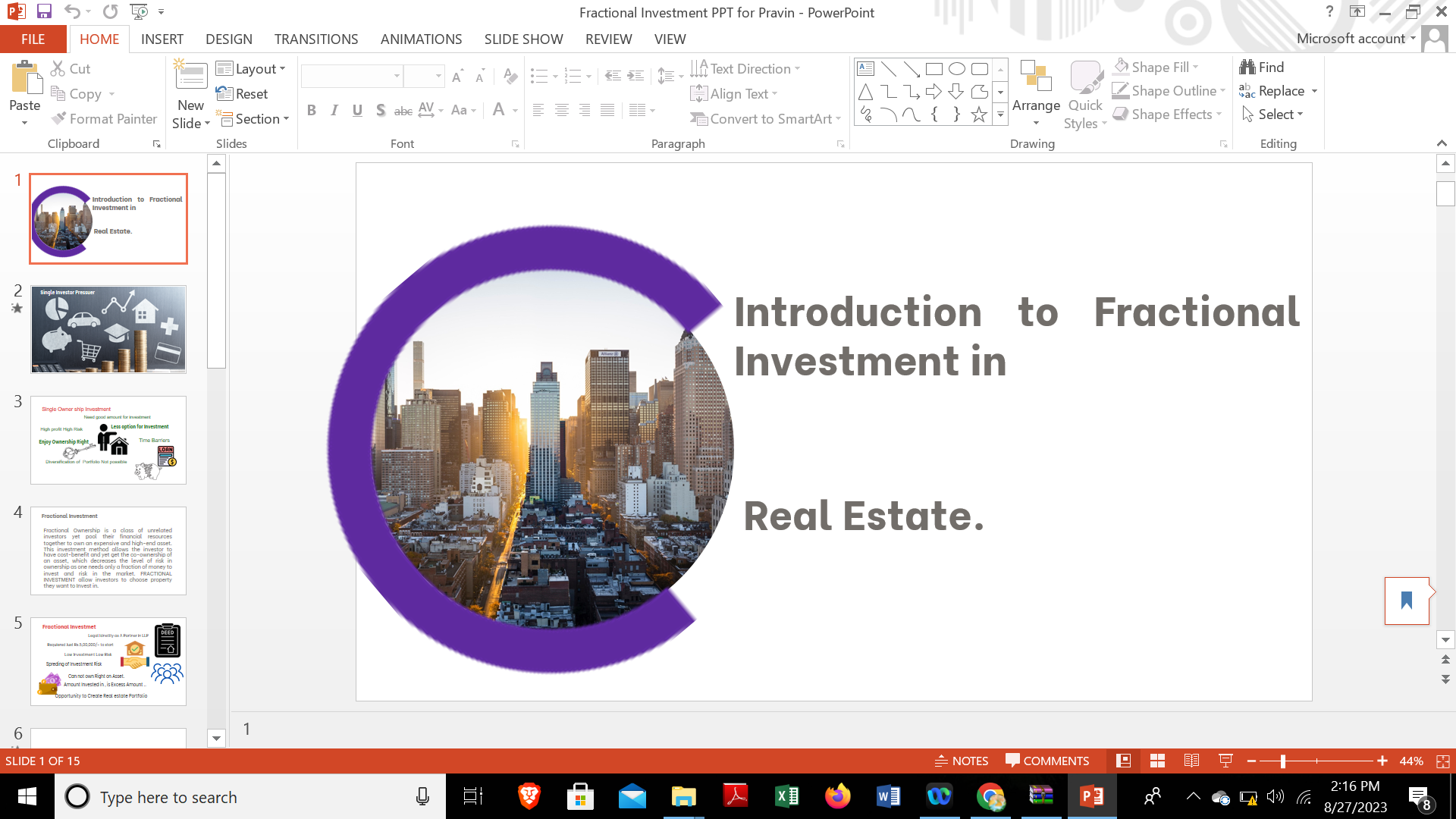
Task: Open the font name combo box
Action: [x=352, y=76]
